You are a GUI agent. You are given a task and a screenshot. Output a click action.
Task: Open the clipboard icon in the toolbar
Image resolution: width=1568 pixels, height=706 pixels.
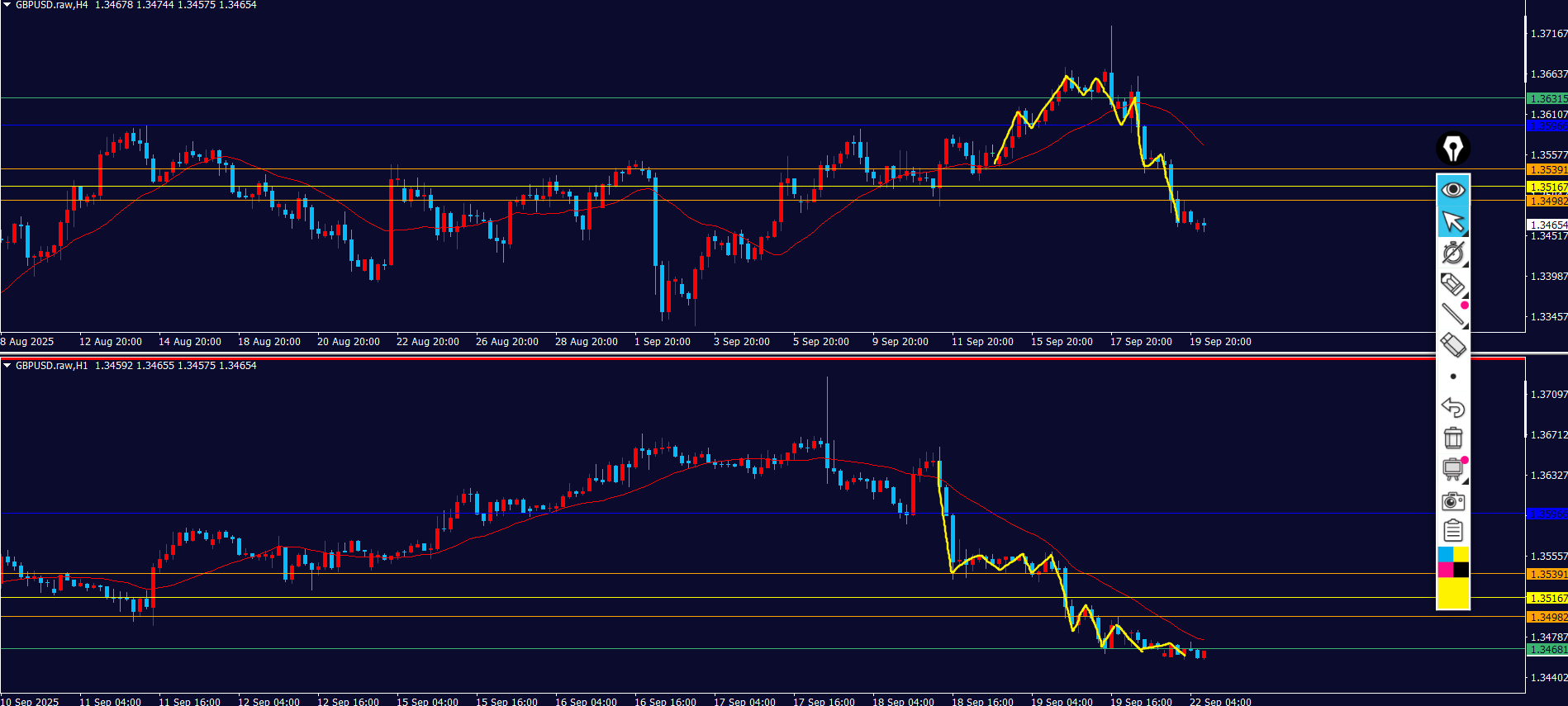pos(1452,531)
